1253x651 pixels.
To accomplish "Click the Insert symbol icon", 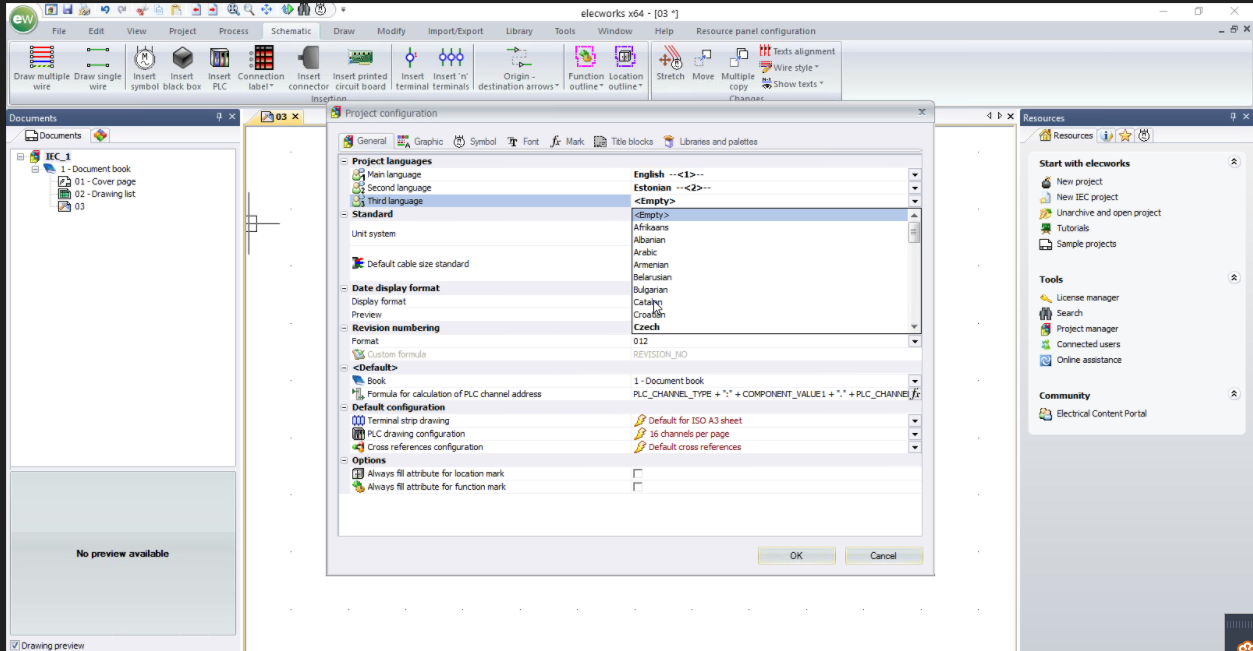I will click(x=145, y=57).
